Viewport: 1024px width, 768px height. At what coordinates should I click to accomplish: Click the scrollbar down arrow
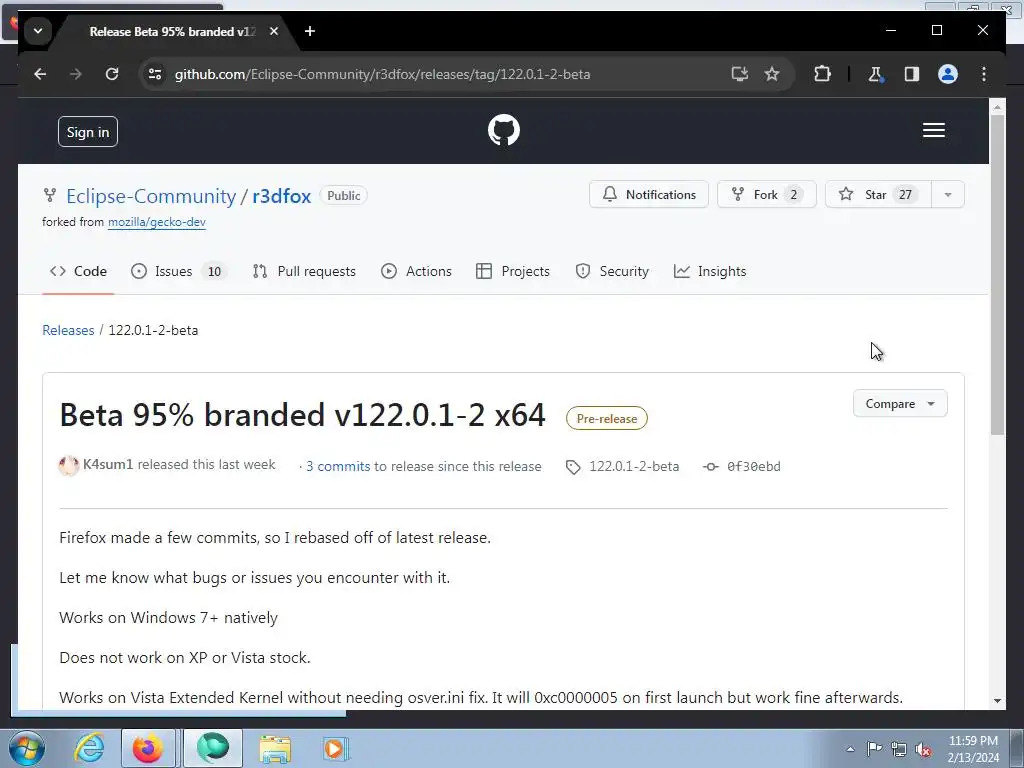point(997,700)
